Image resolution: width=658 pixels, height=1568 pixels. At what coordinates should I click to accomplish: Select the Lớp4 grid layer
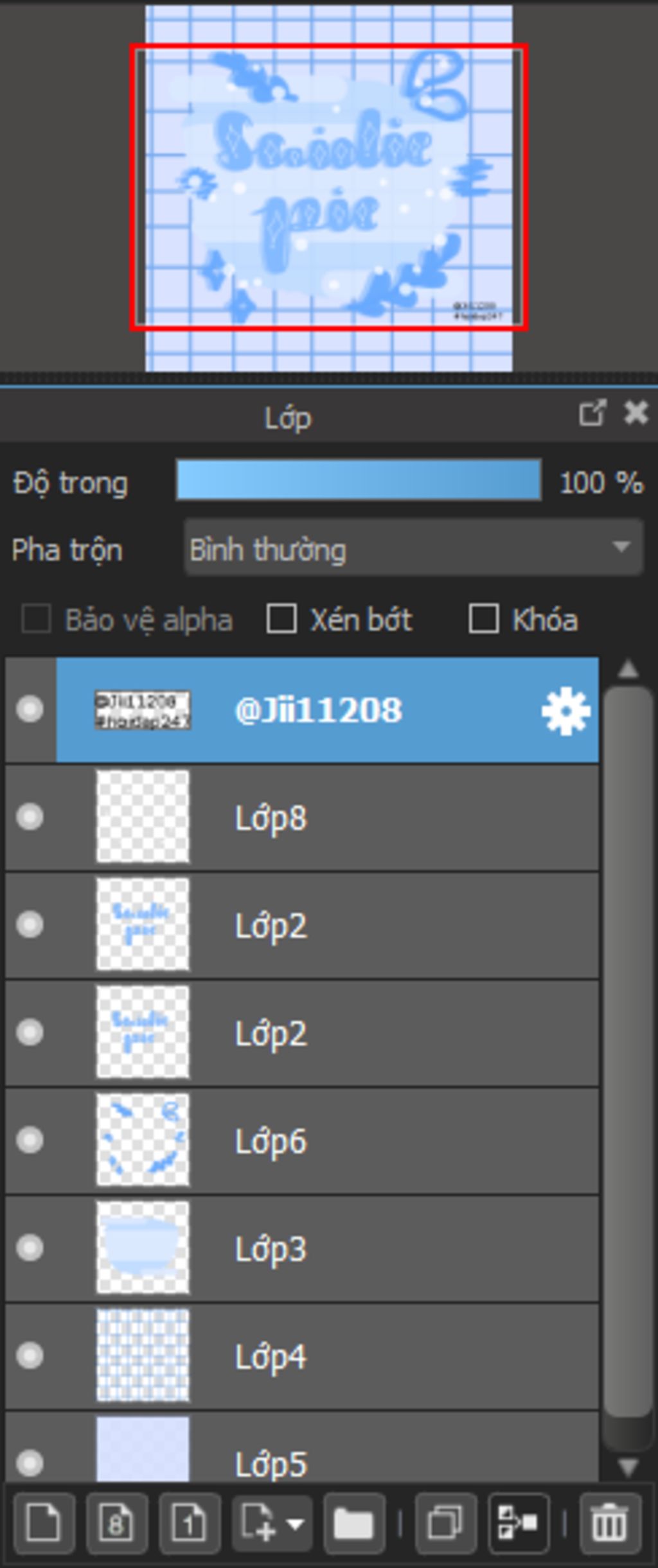(302, 1356)
